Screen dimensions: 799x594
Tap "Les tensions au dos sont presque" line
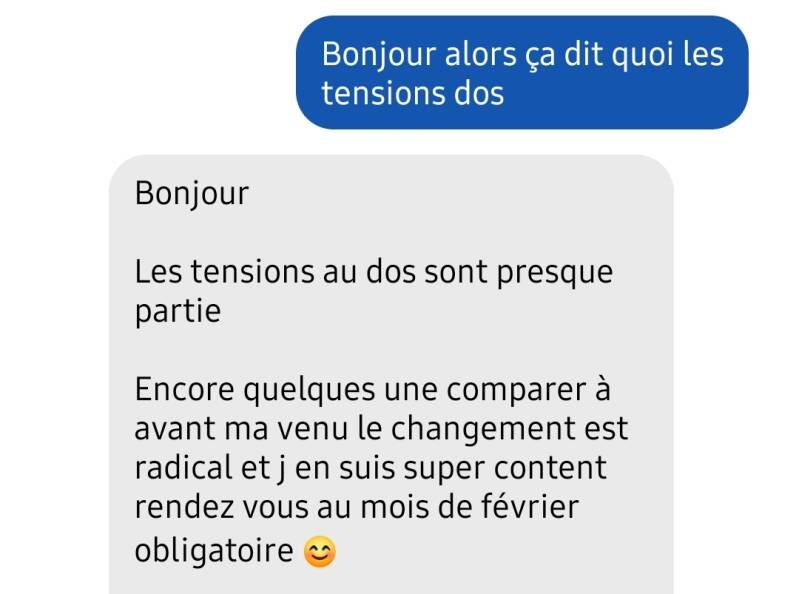374,272
